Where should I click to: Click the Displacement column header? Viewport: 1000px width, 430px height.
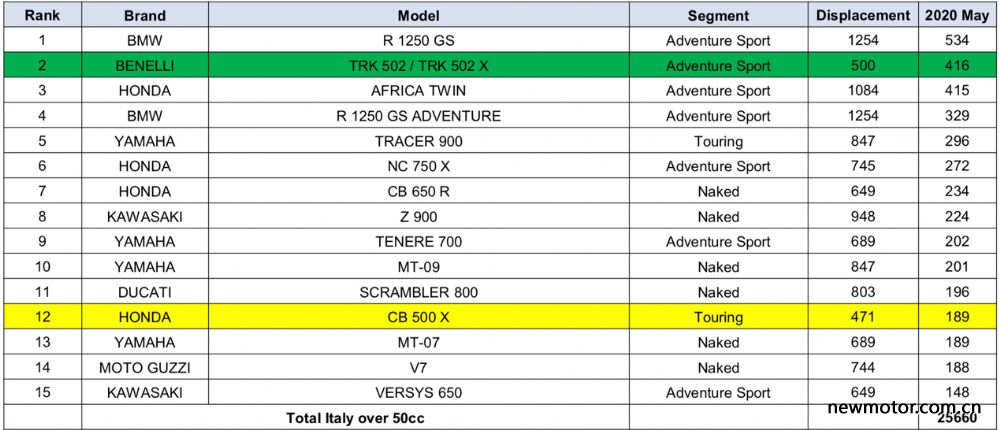(x=864, y=15)
